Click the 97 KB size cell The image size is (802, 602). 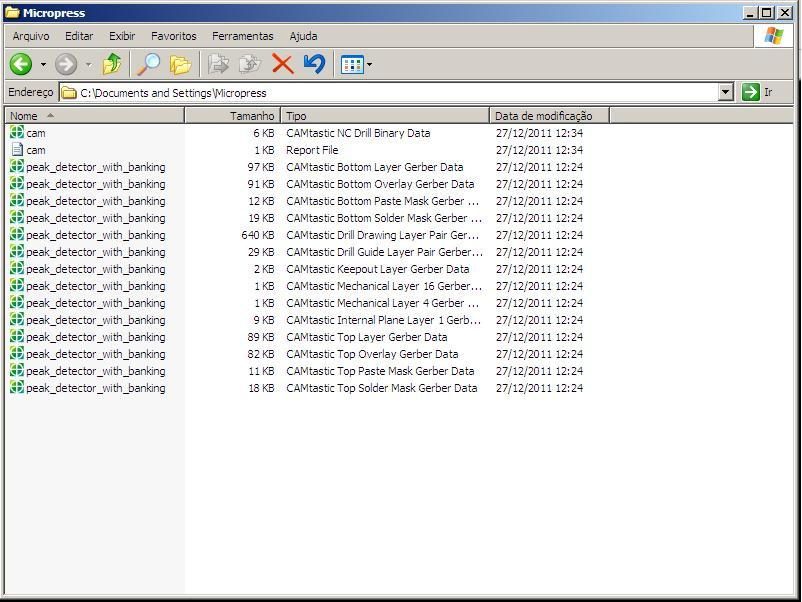pyautogui.click(x=261, y=167)
